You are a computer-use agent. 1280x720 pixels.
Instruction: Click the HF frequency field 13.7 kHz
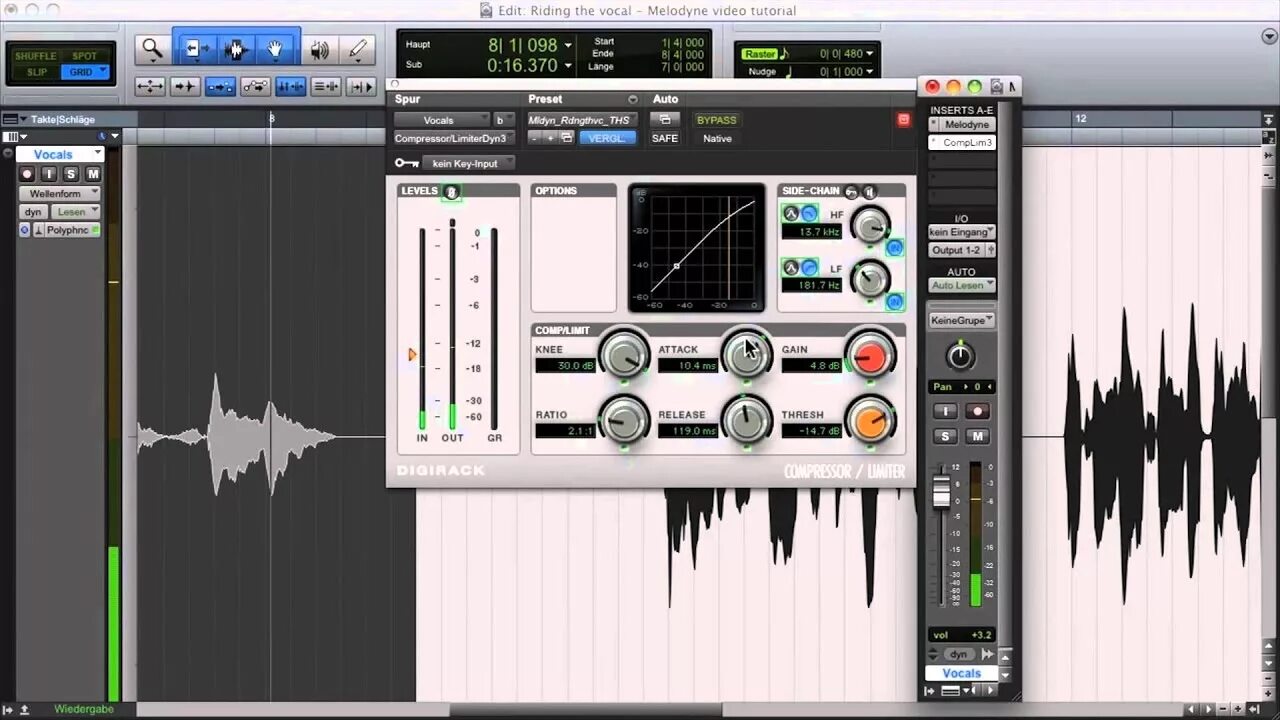pos(812,232)
